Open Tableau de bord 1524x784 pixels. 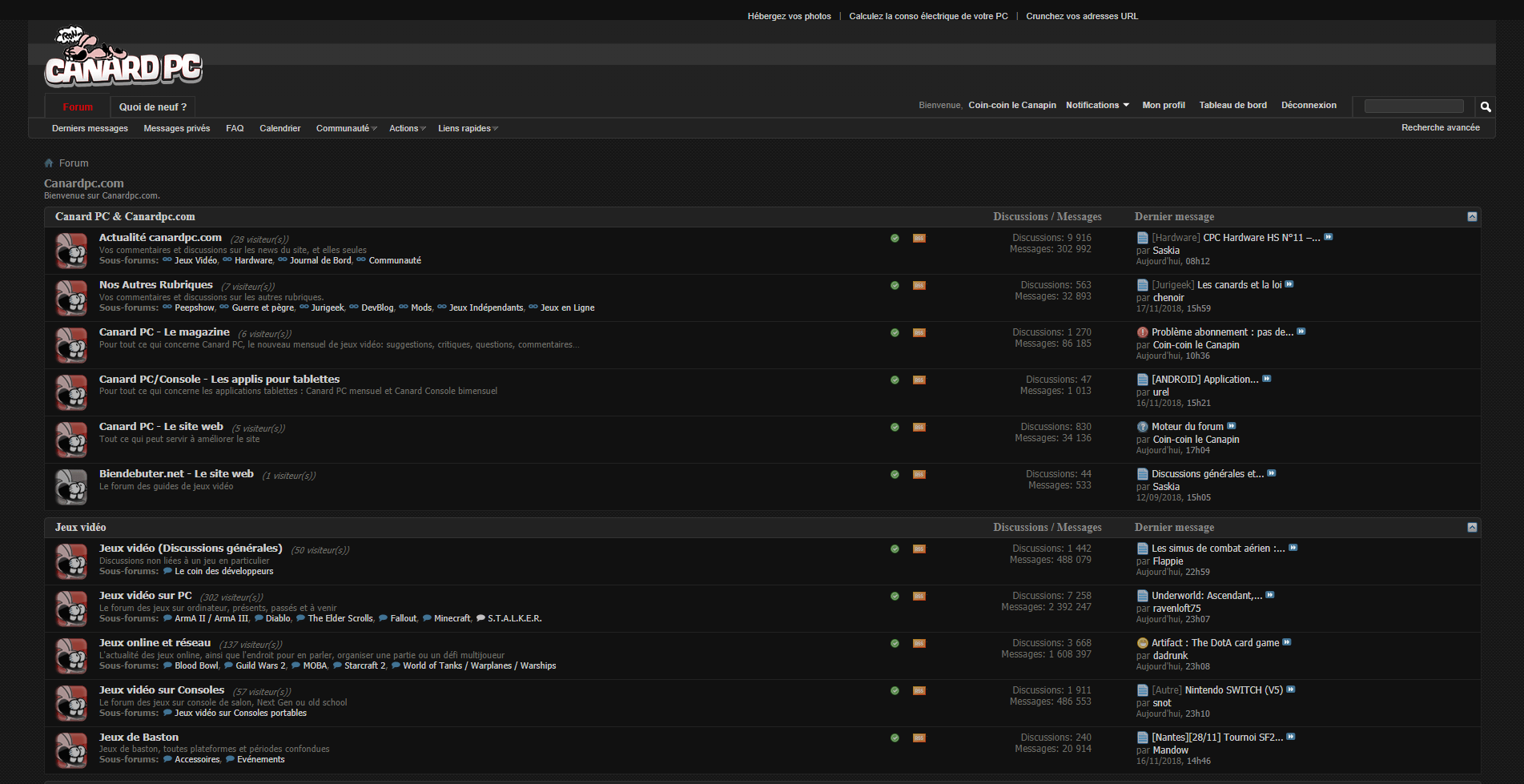(x=1233, y=105)
